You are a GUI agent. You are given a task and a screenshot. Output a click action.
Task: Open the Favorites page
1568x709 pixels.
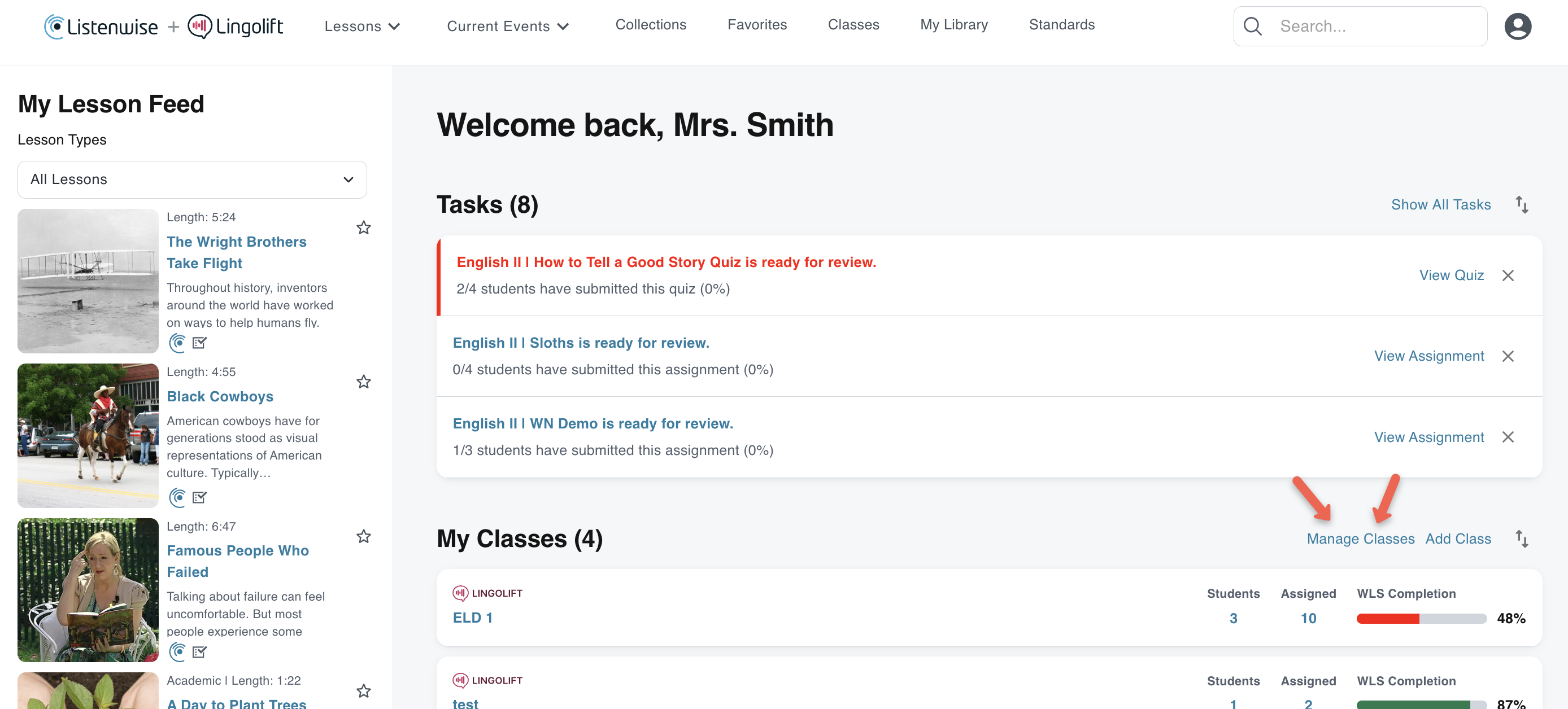click(x=757, y=25)
